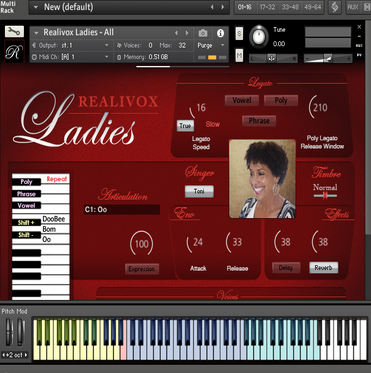Select the Vowel keyswitch on the side keyboard
The width and height of the screenshot is (371, 373).
(x=26, y=206)
